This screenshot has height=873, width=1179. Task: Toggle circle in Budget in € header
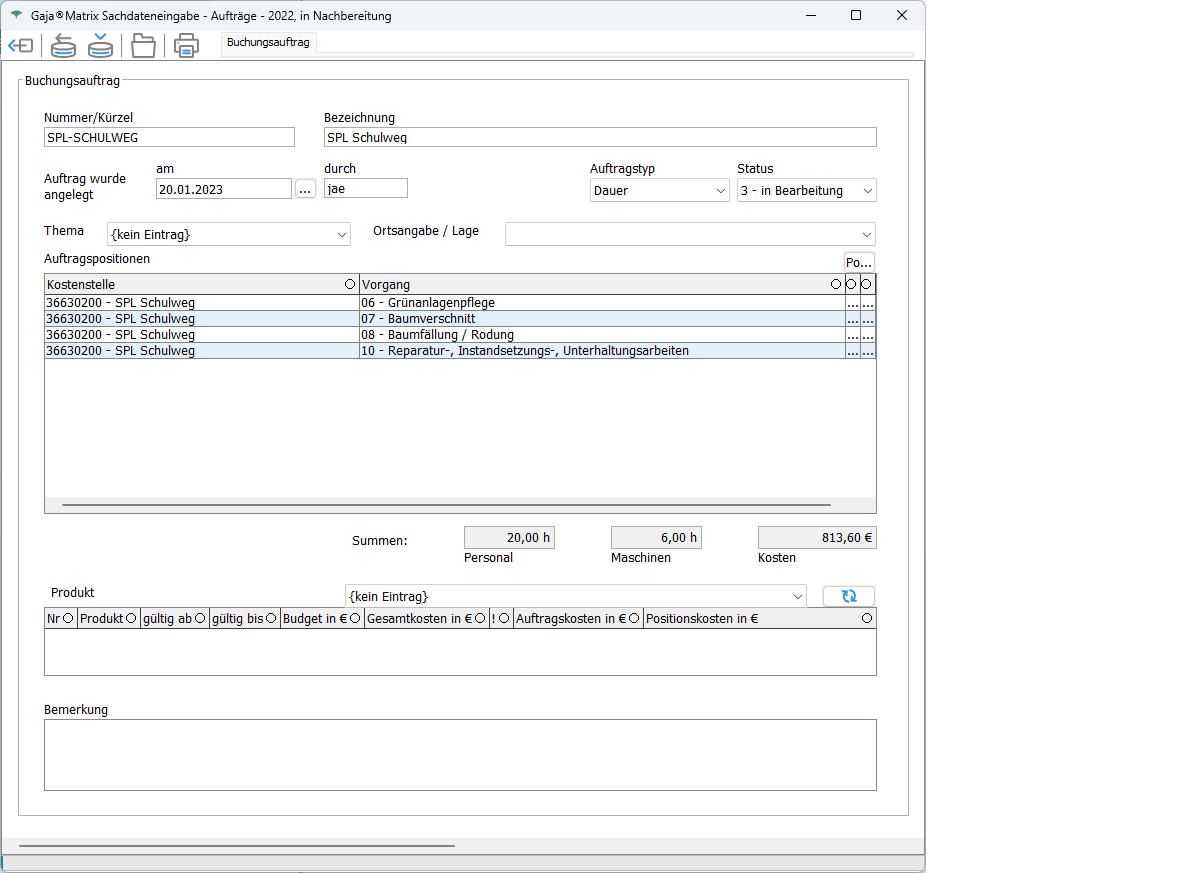coord(355,619)
